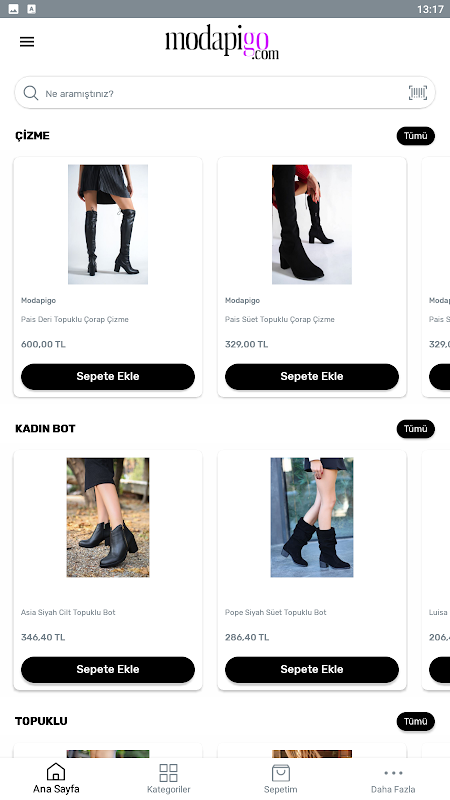Add Asia Siyah Cilt Topuklu Bot to cart
Viewport: 450px width, 800px height.
click(108, 669)
